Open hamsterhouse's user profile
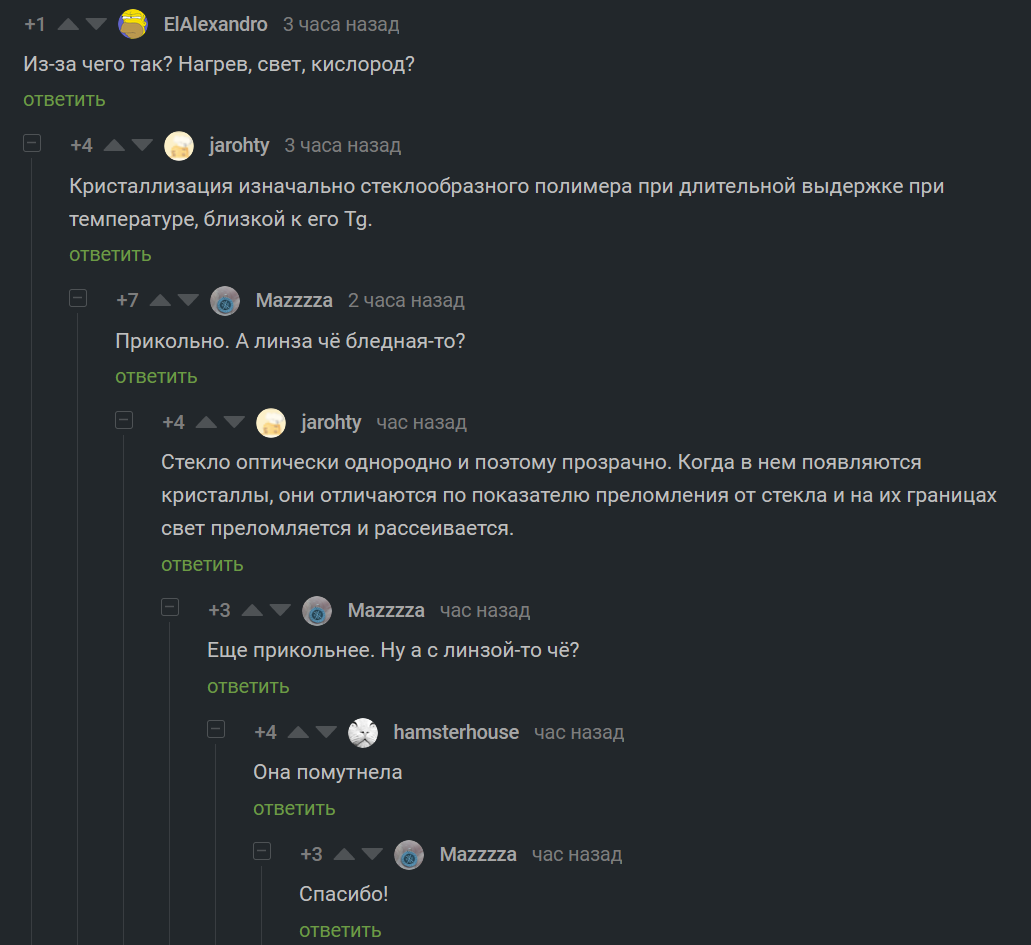This screenshot has width=1031, height=945. click(456, 733)
